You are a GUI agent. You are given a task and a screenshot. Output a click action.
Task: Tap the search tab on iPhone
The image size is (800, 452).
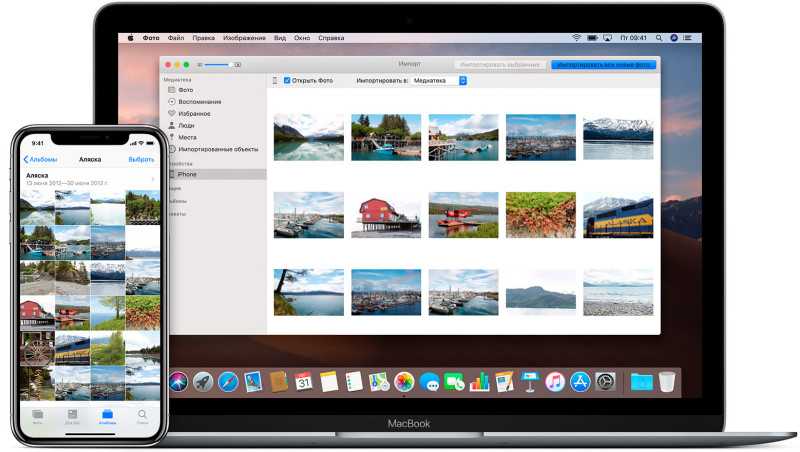142,416
